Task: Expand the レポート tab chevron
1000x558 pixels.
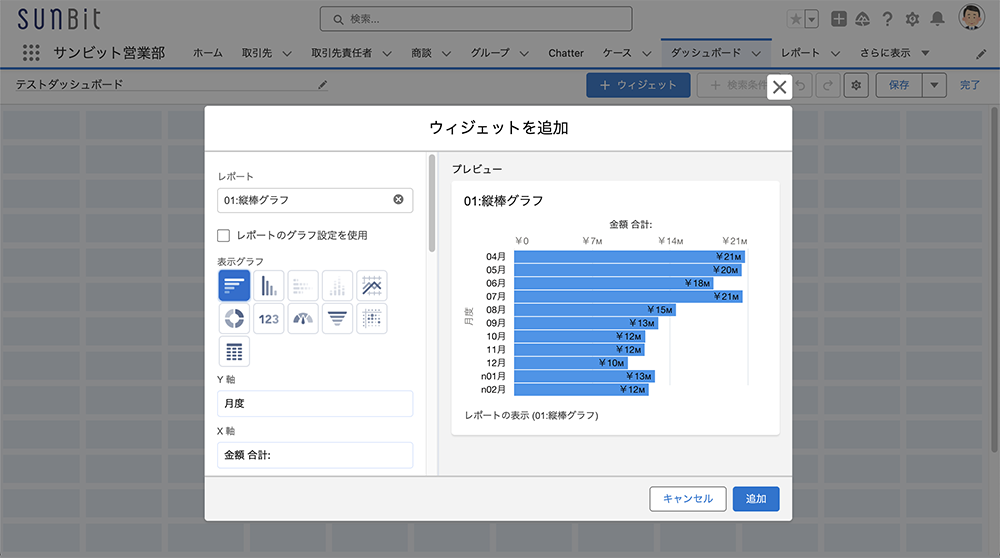Action: (835, 54)
